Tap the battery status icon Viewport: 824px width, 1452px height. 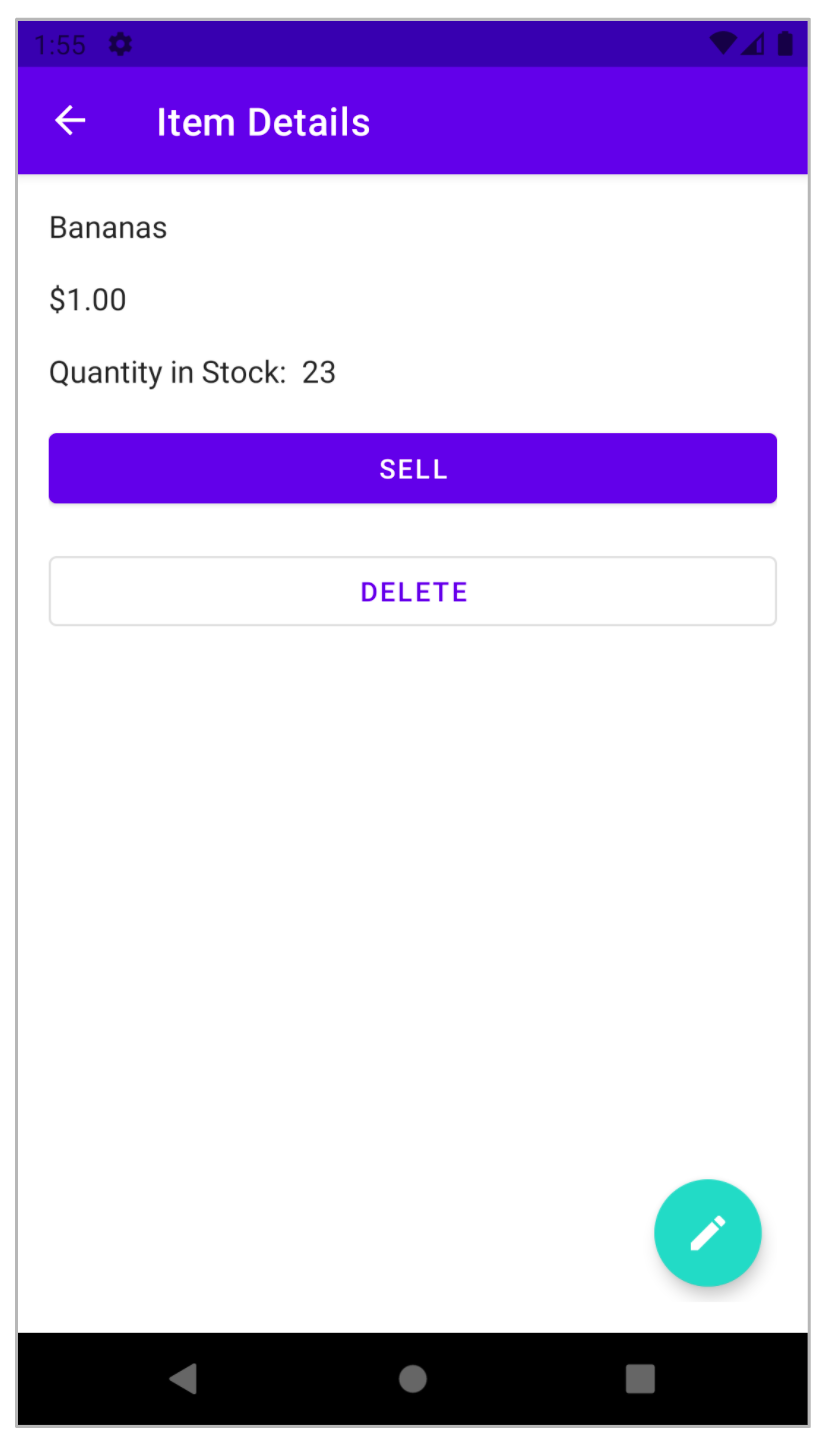coord(785,44)
